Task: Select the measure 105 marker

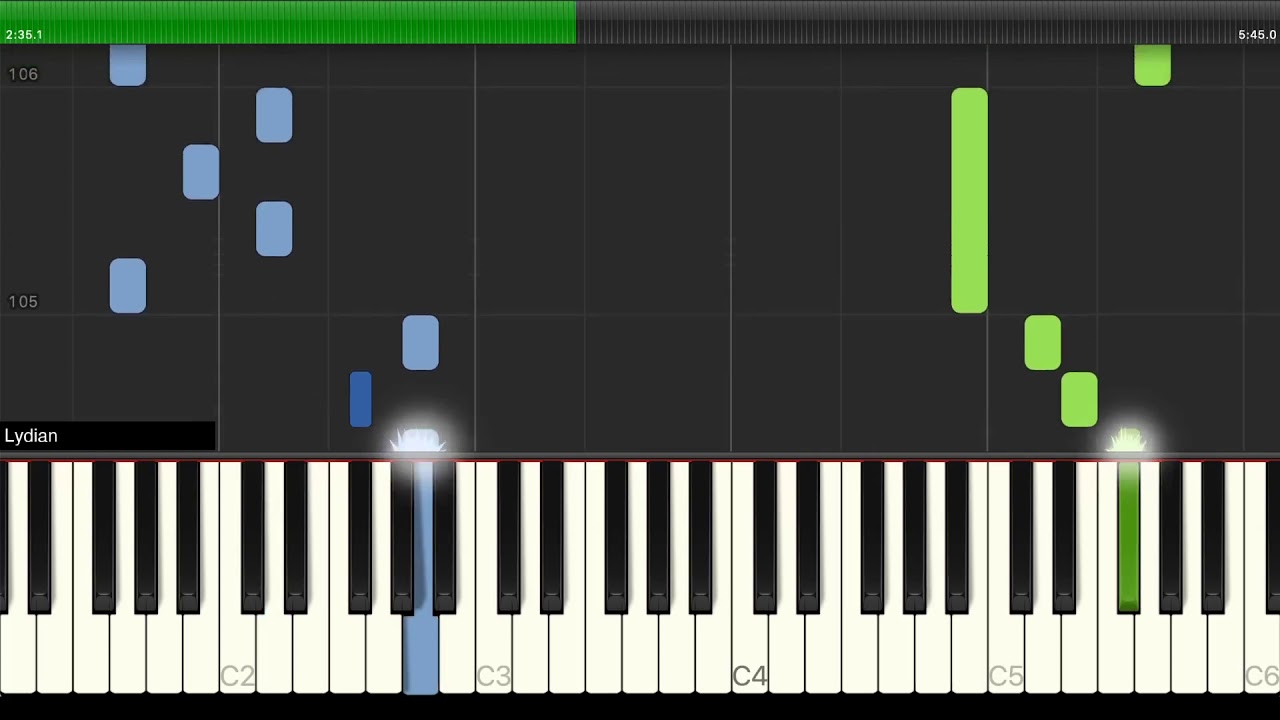Action: [x=23, y=302]
